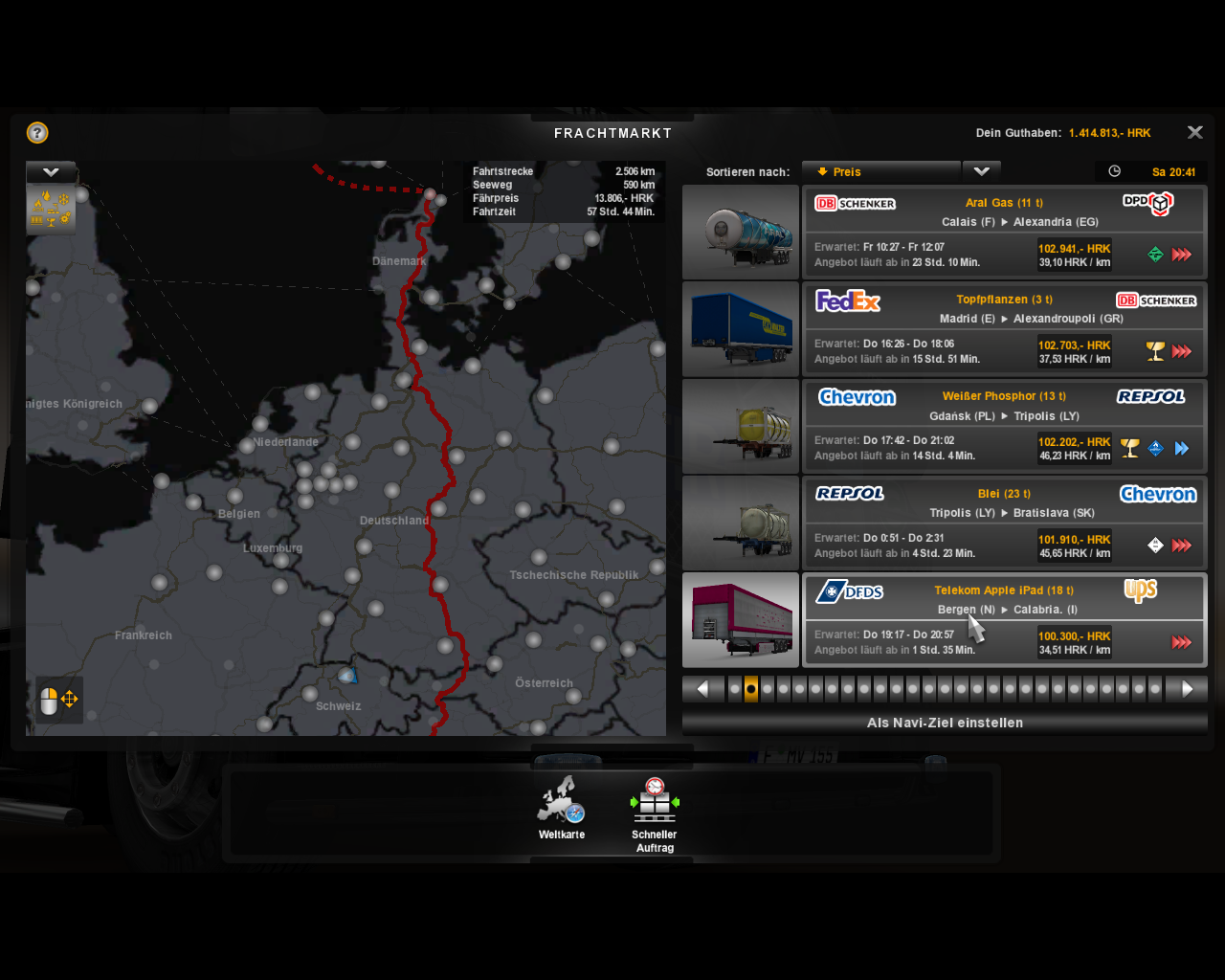Open the help question mark icon
This screenshot has height=980, width=1225.
(x=37, y=133)
